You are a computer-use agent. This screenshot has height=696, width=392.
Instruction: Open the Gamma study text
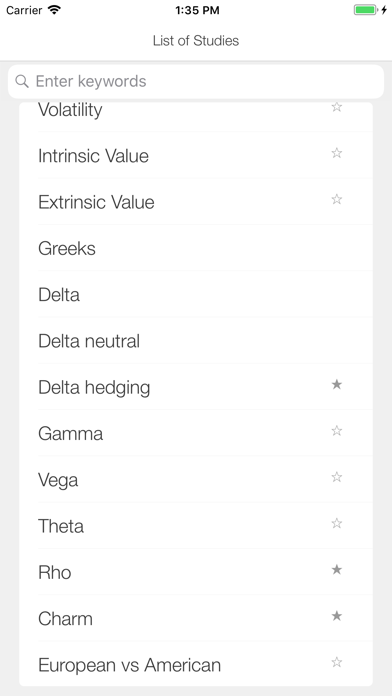click(x=71, y=433)
